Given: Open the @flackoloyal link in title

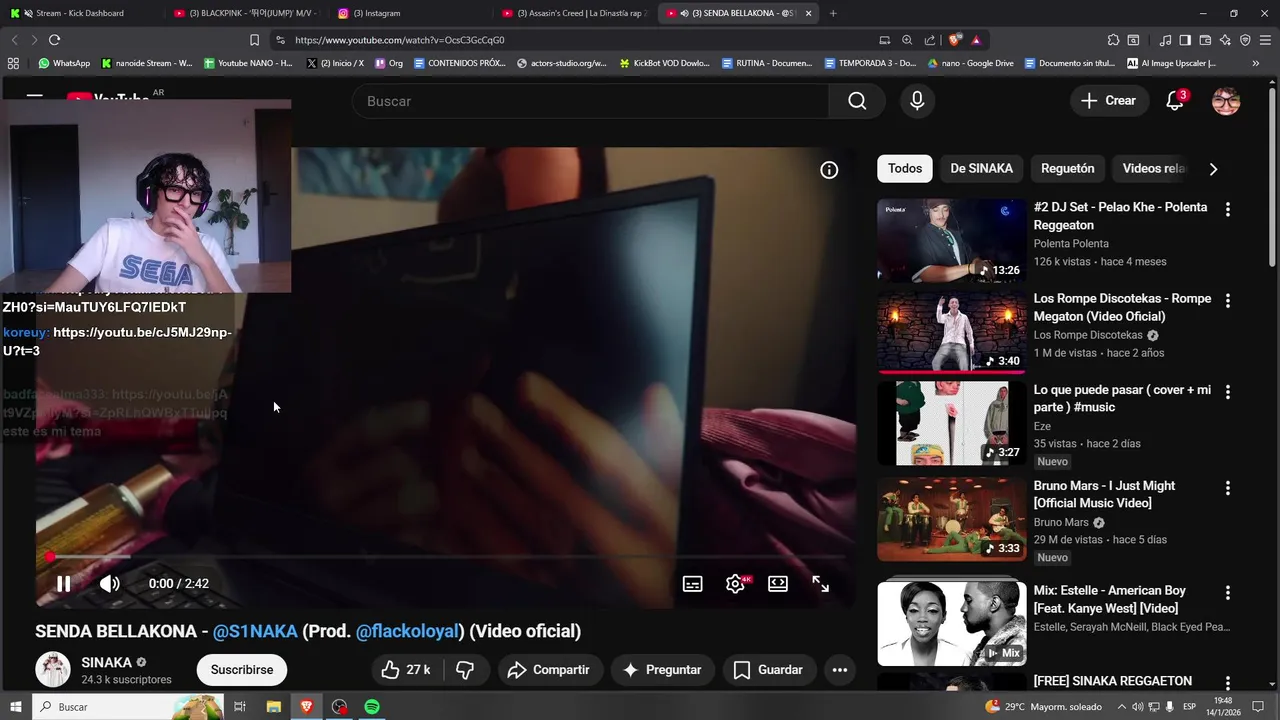Looking at the screenshot, I should [x=407, y=631].
